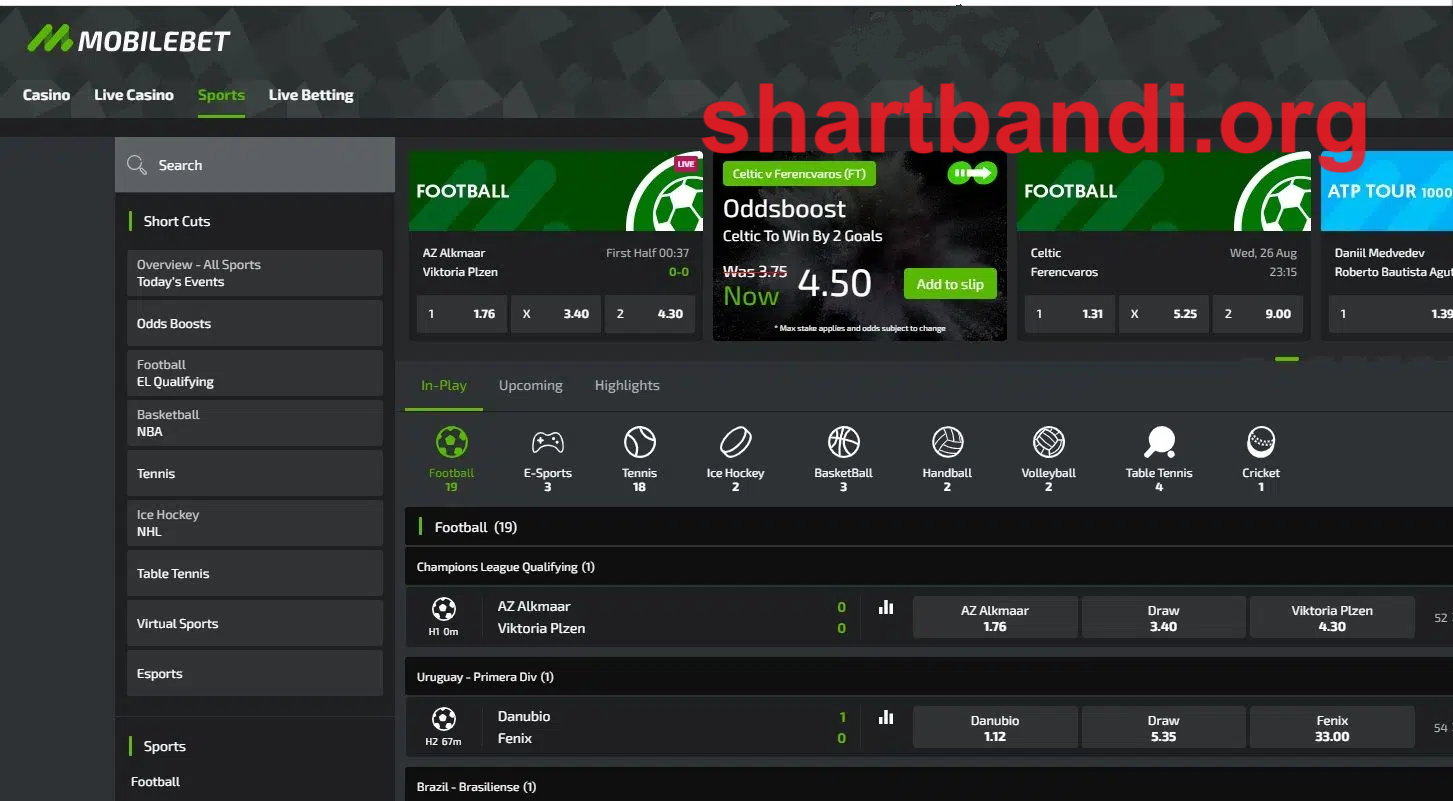Viewport: 1453px width, 801px height.
Task: Open stats chart icon for AZ Alkmaar match
Action: point(885,607)
